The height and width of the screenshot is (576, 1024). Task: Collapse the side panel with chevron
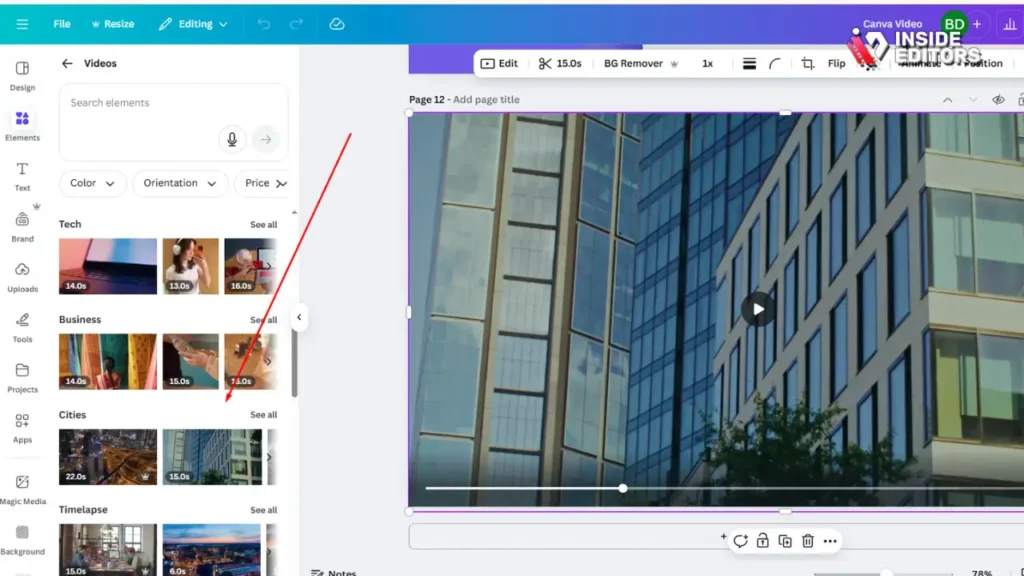(299, 317)
